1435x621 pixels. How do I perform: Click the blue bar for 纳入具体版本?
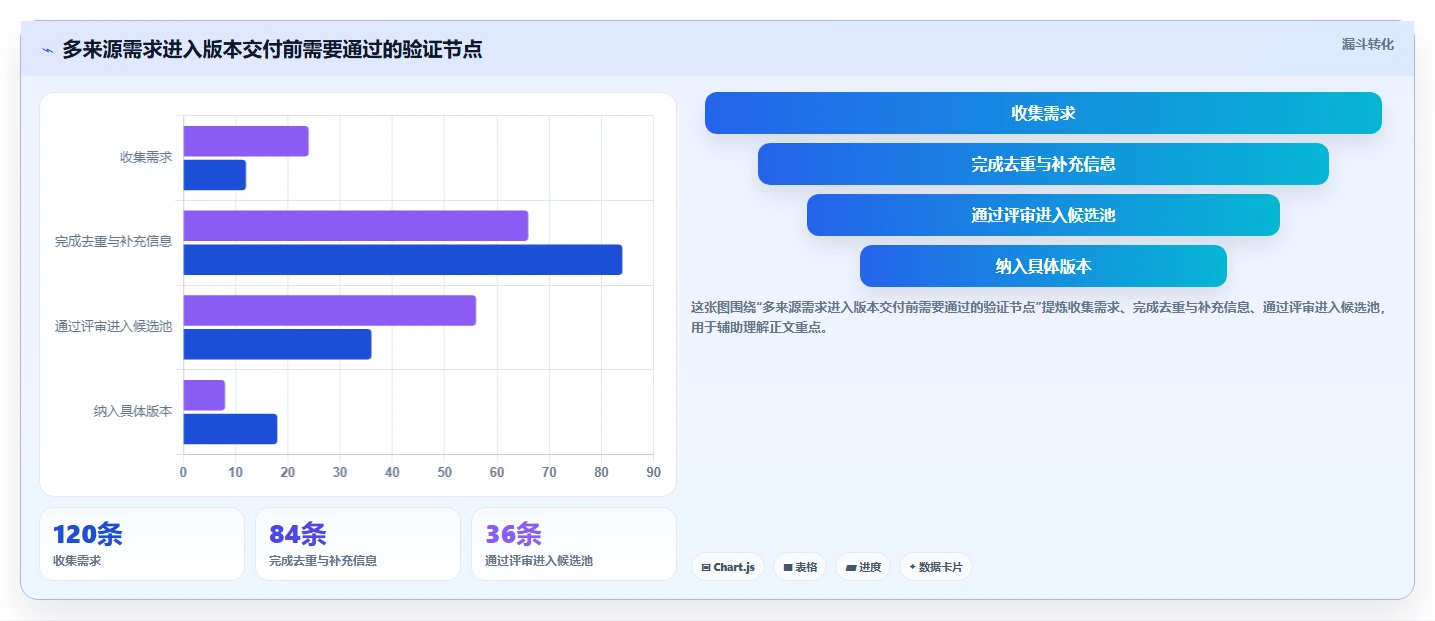(230, 429)
